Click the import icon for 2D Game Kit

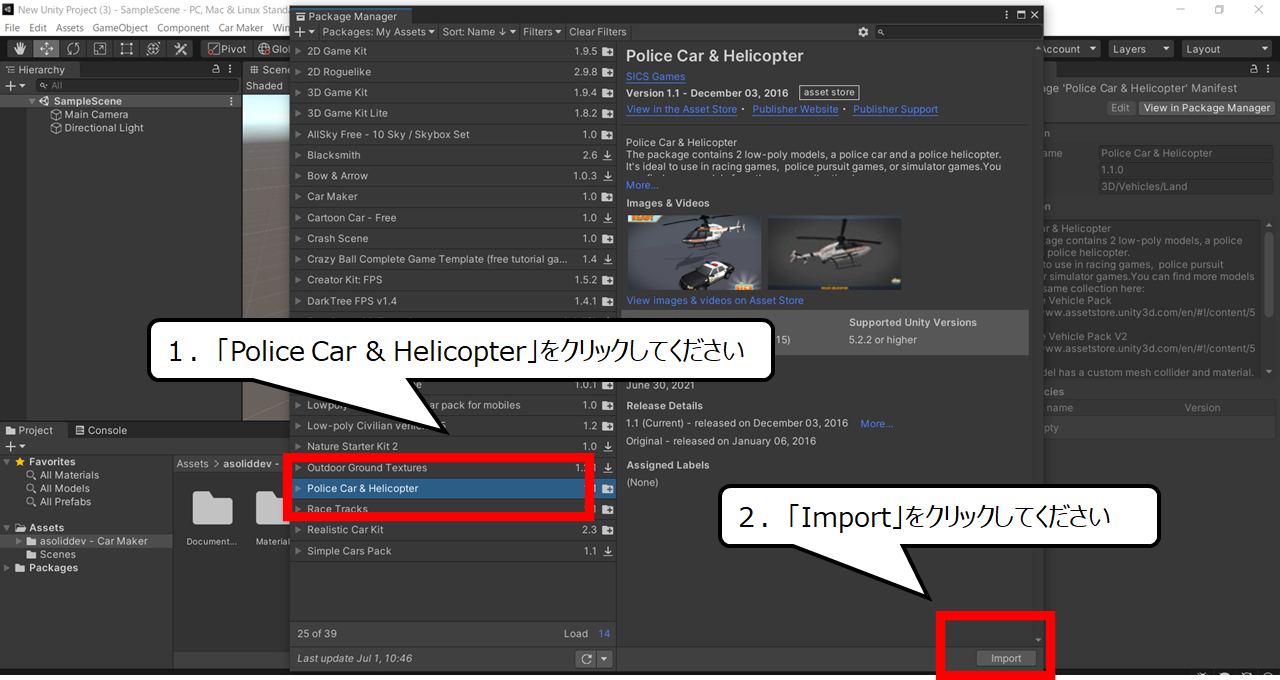click(607, 51)
